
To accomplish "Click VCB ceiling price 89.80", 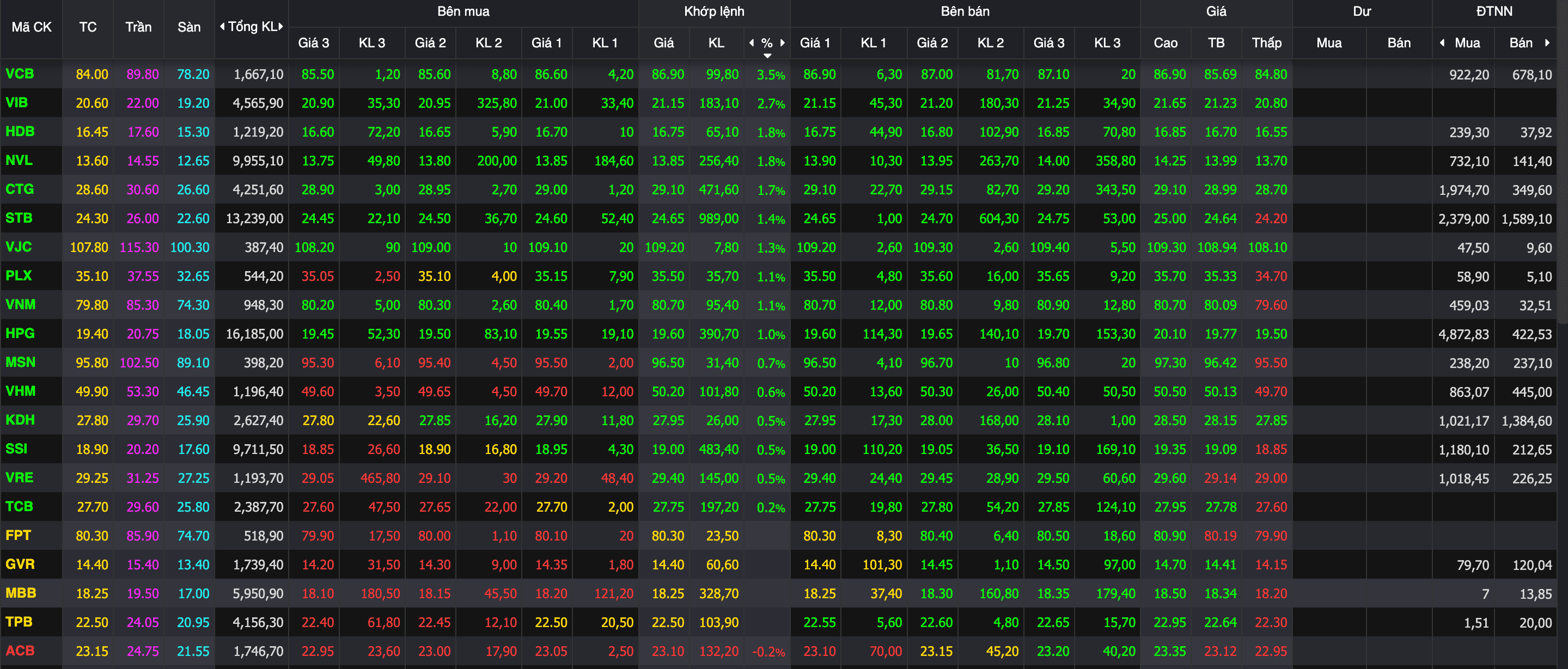I will point(143,74).
